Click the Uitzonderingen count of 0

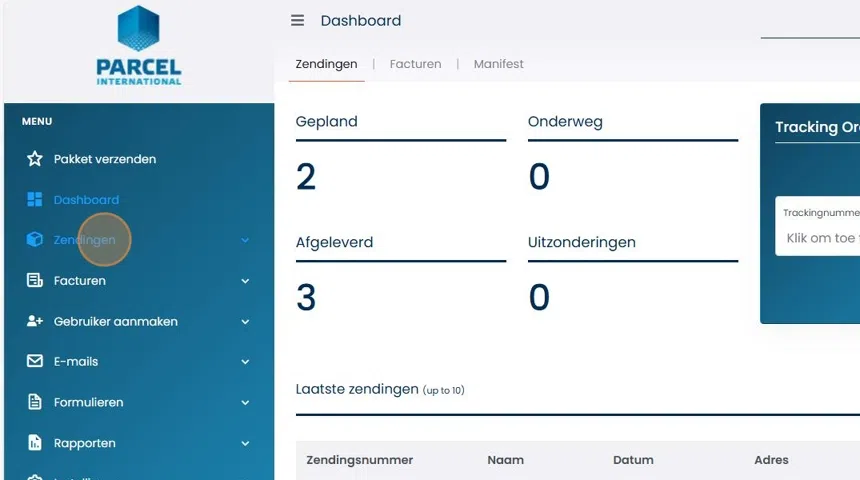539,297
